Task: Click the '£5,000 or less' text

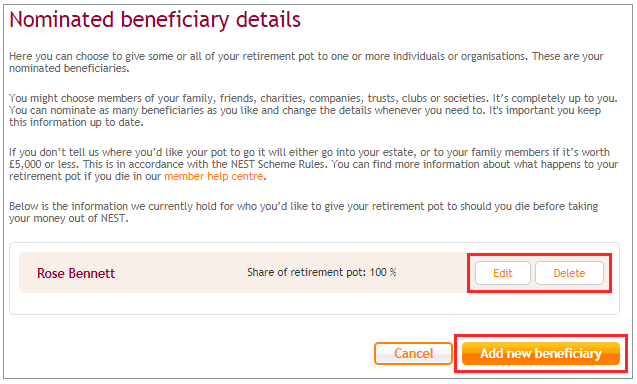Action: (43, 164)
